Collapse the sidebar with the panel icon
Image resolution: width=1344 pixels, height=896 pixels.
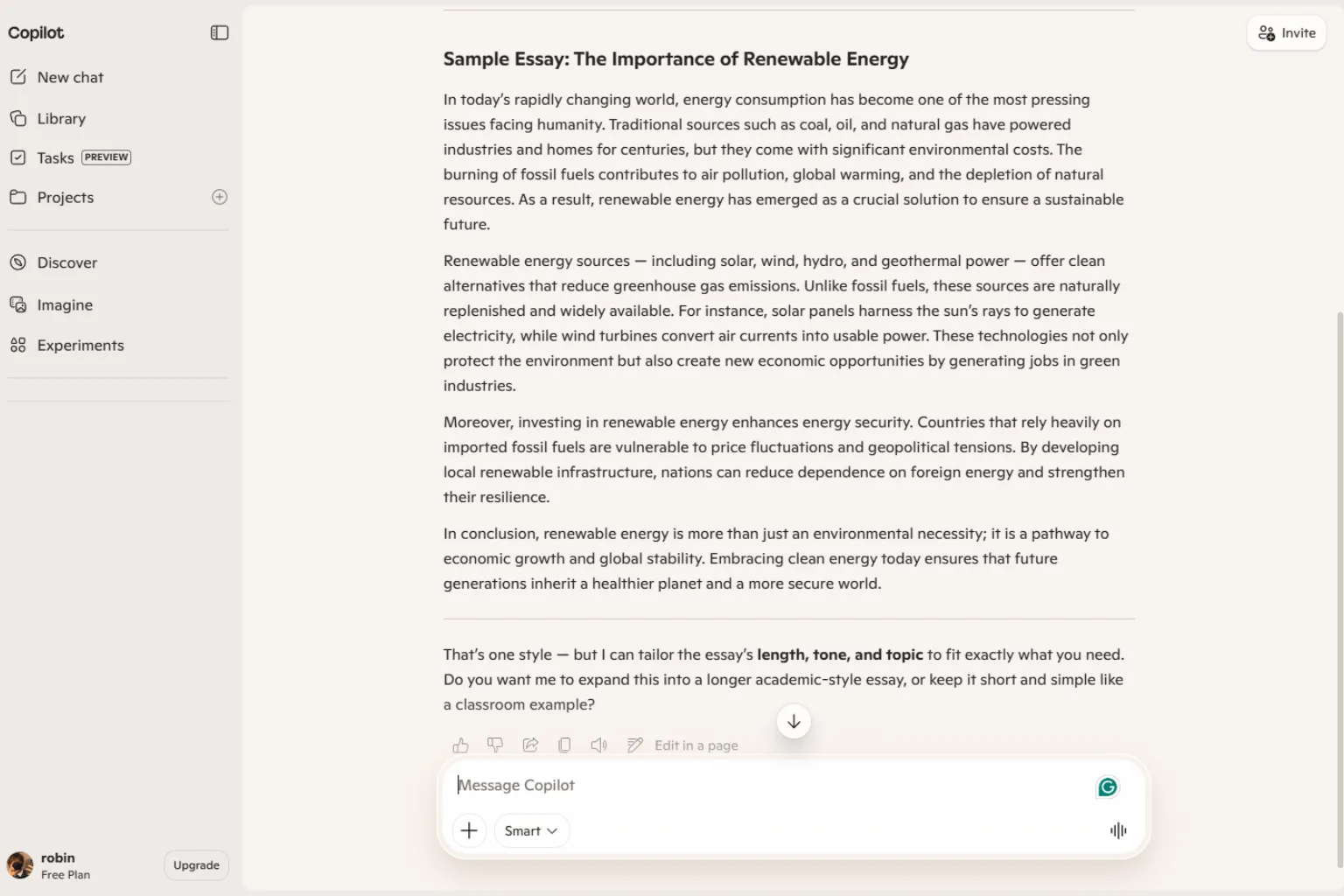(220, 32)
